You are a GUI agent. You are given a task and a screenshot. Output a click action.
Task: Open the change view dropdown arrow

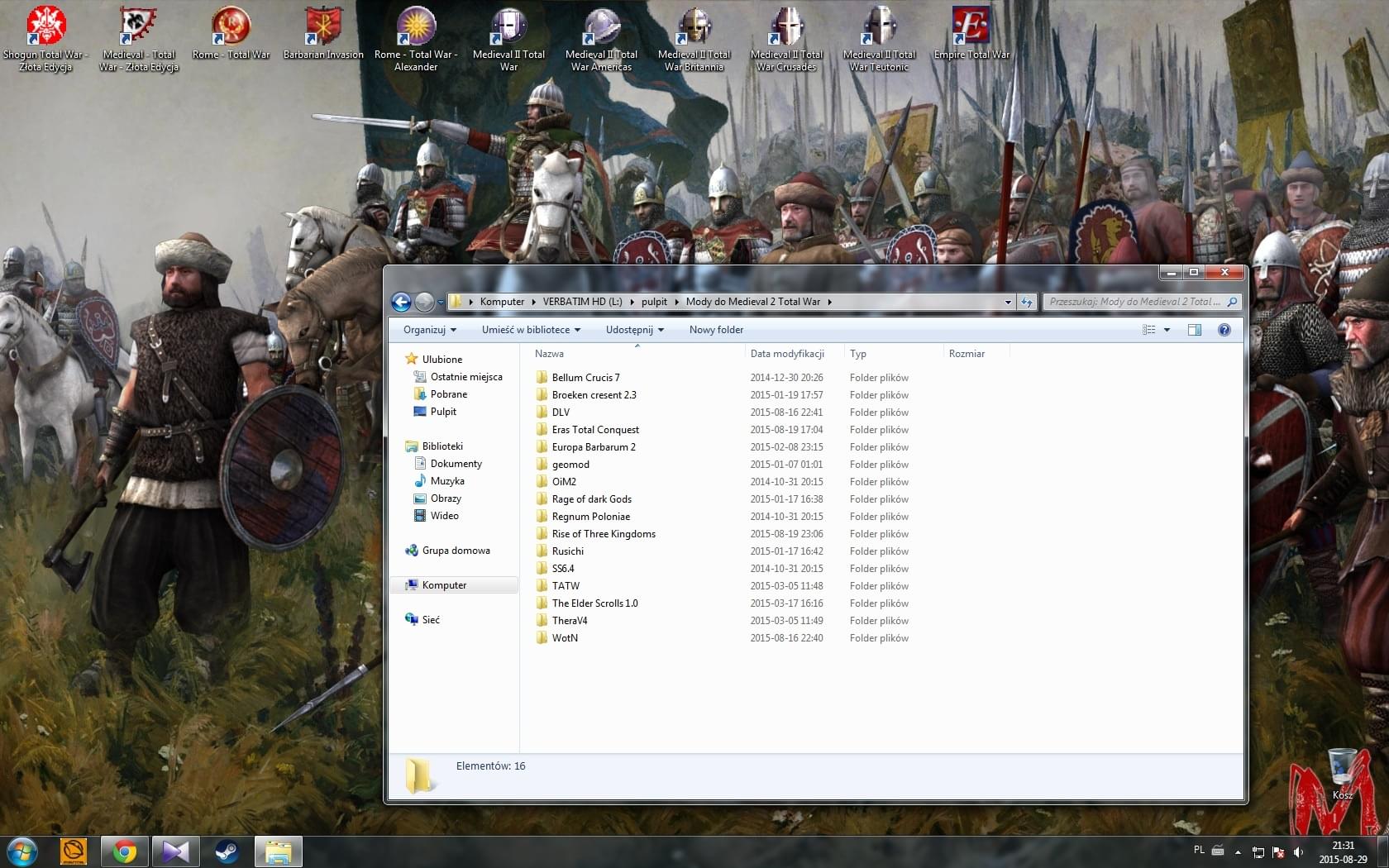tap(1167, 330)
